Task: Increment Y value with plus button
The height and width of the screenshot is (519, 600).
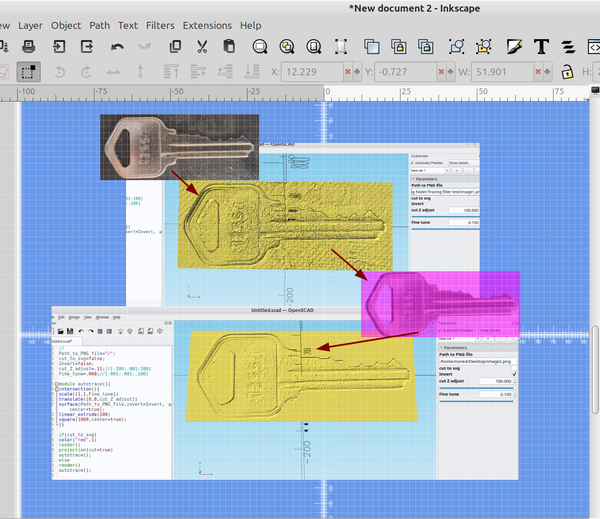Action: point(450,72)
